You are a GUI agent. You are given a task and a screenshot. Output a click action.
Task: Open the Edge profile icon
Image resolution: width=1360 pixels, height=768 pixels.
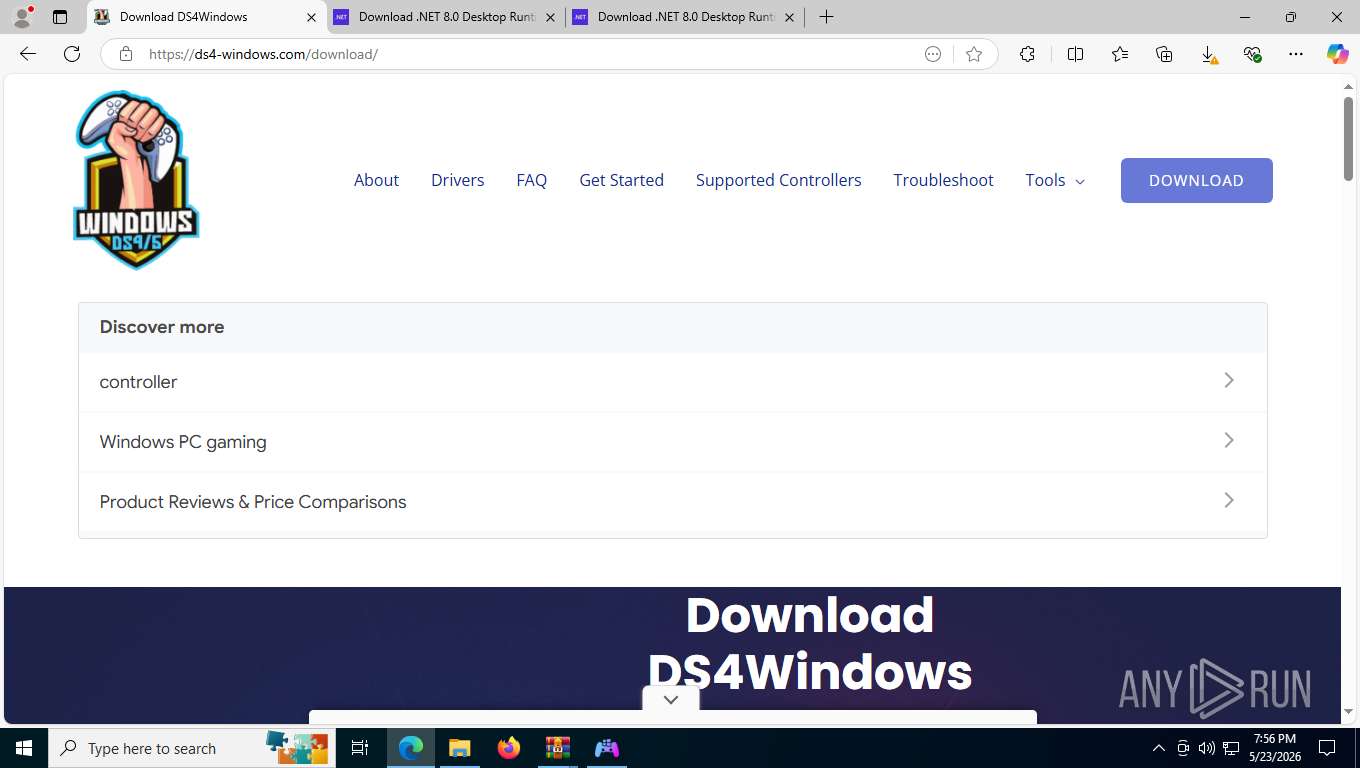pyautogui.click(x=22, y=17)
